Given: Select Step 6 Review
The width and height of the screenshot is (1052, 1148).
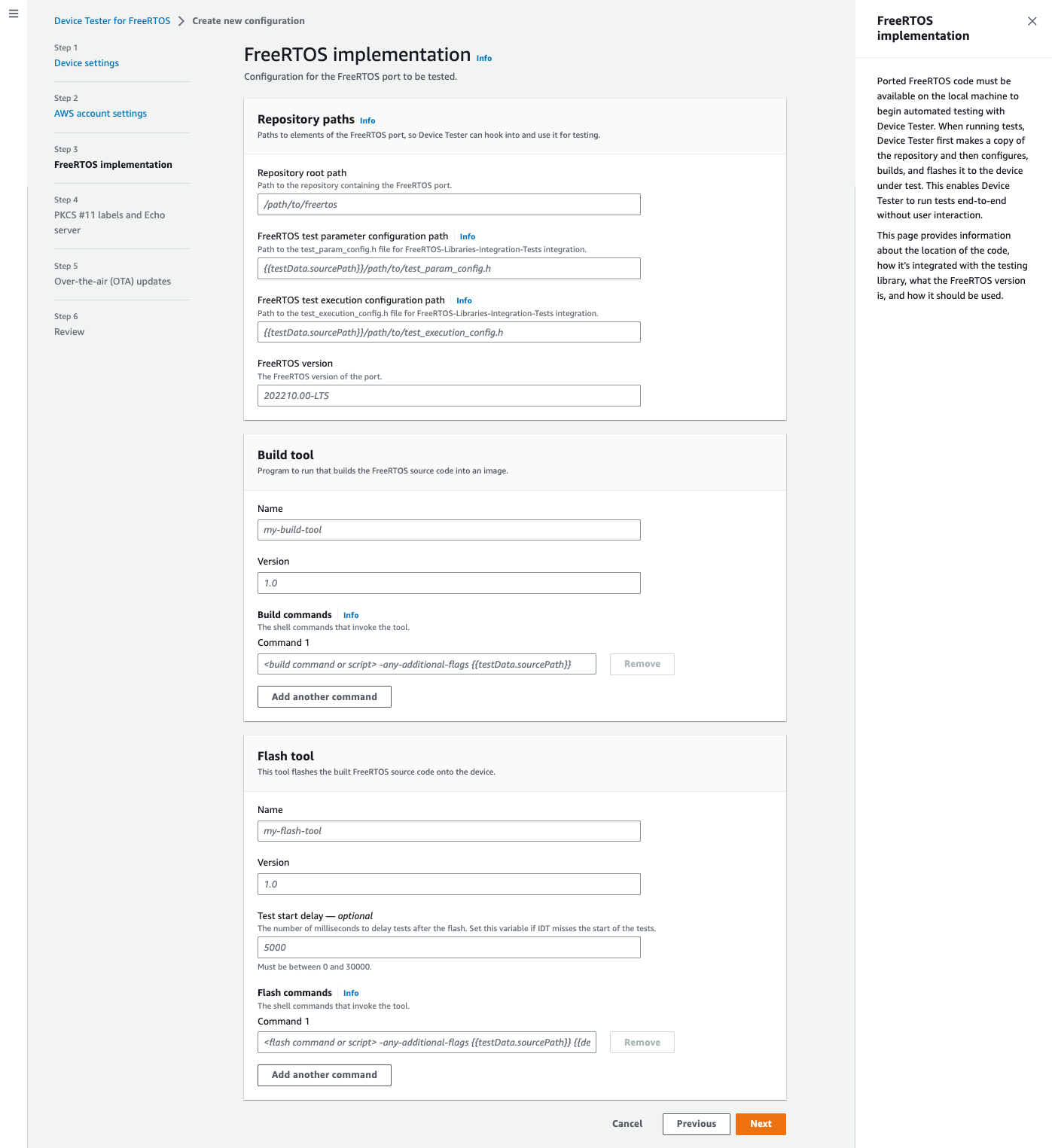Looking at the screenshot, I should pos(69,331).
